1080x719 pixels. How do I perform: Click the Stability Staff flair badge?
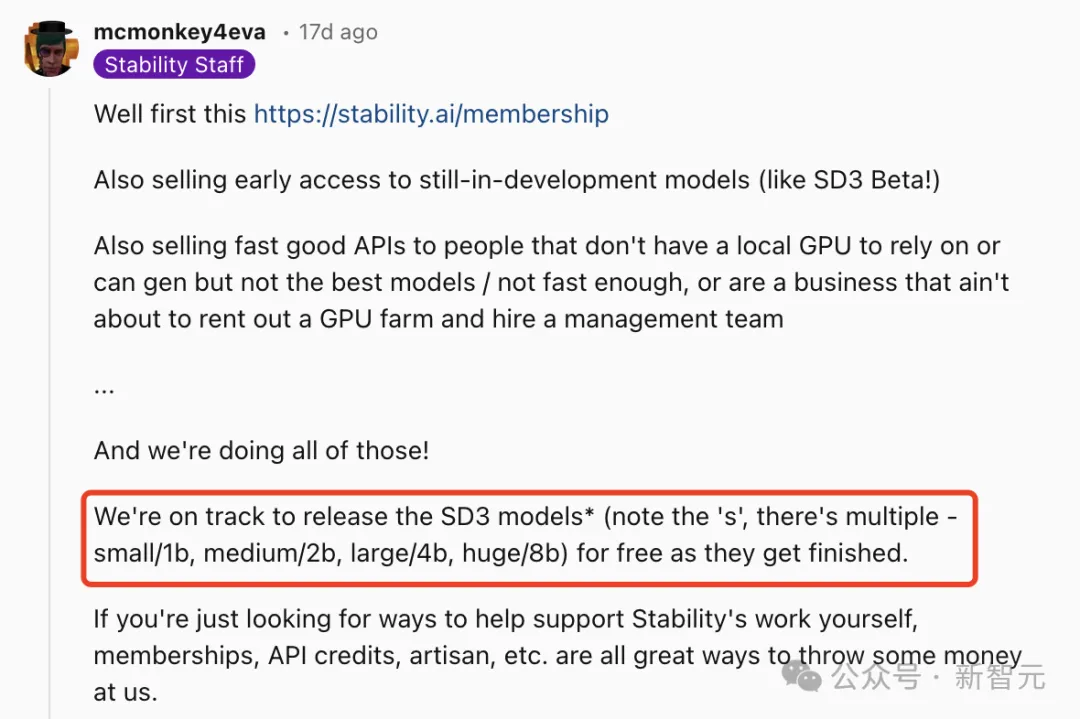coord(174,65)
